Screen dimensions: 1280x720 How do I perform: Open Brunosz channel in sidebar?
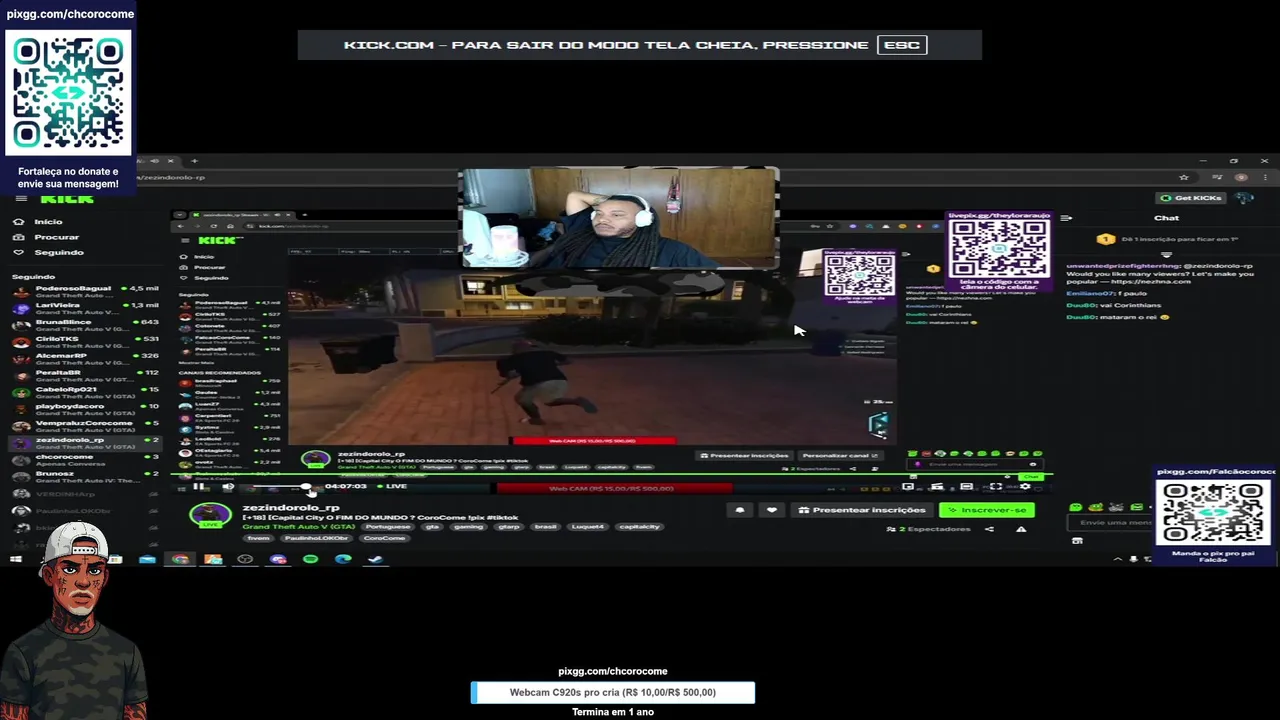tap(85, 477)
